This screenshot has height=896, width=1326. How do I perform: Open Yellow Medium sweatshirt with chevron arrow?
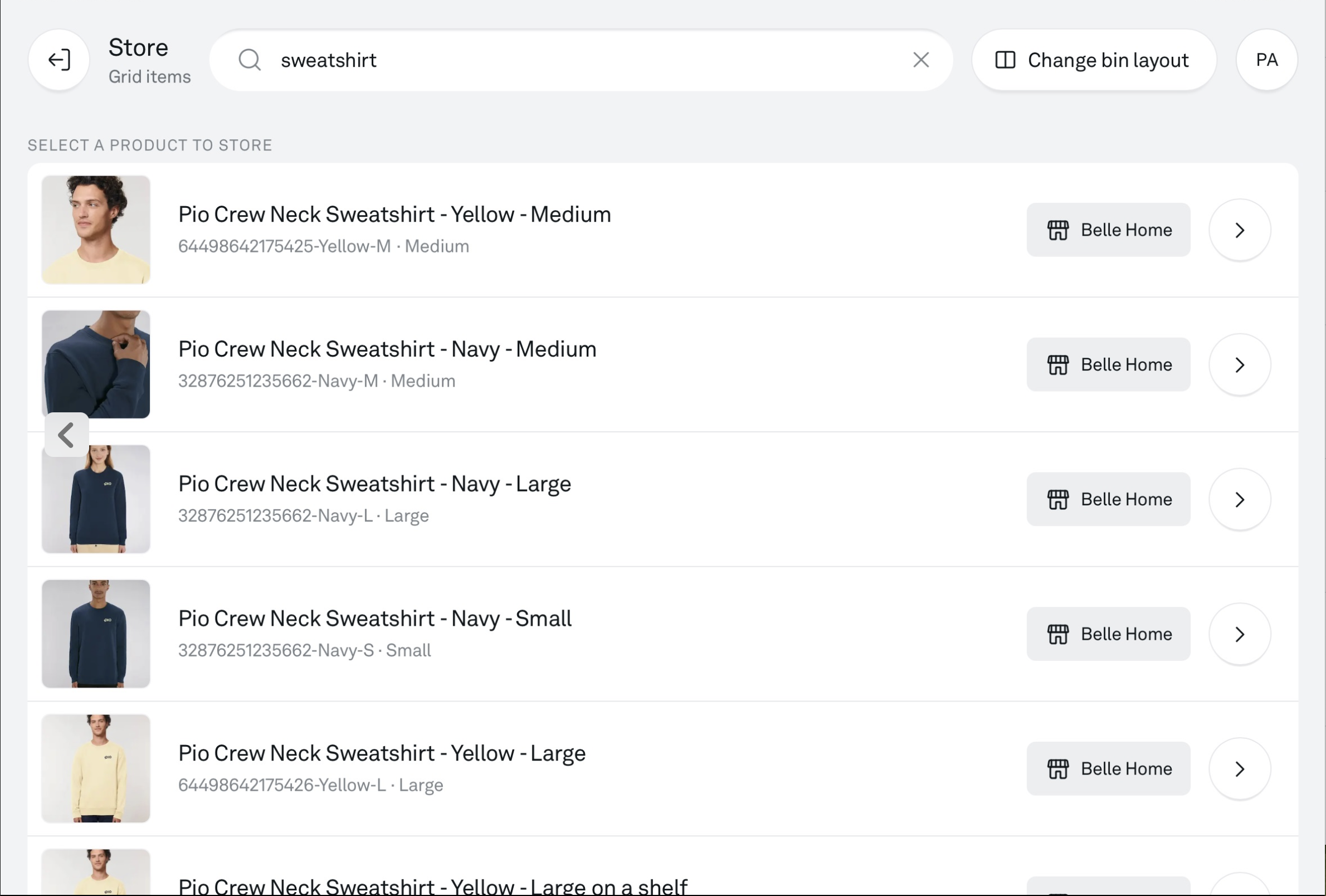[1239, 230]
